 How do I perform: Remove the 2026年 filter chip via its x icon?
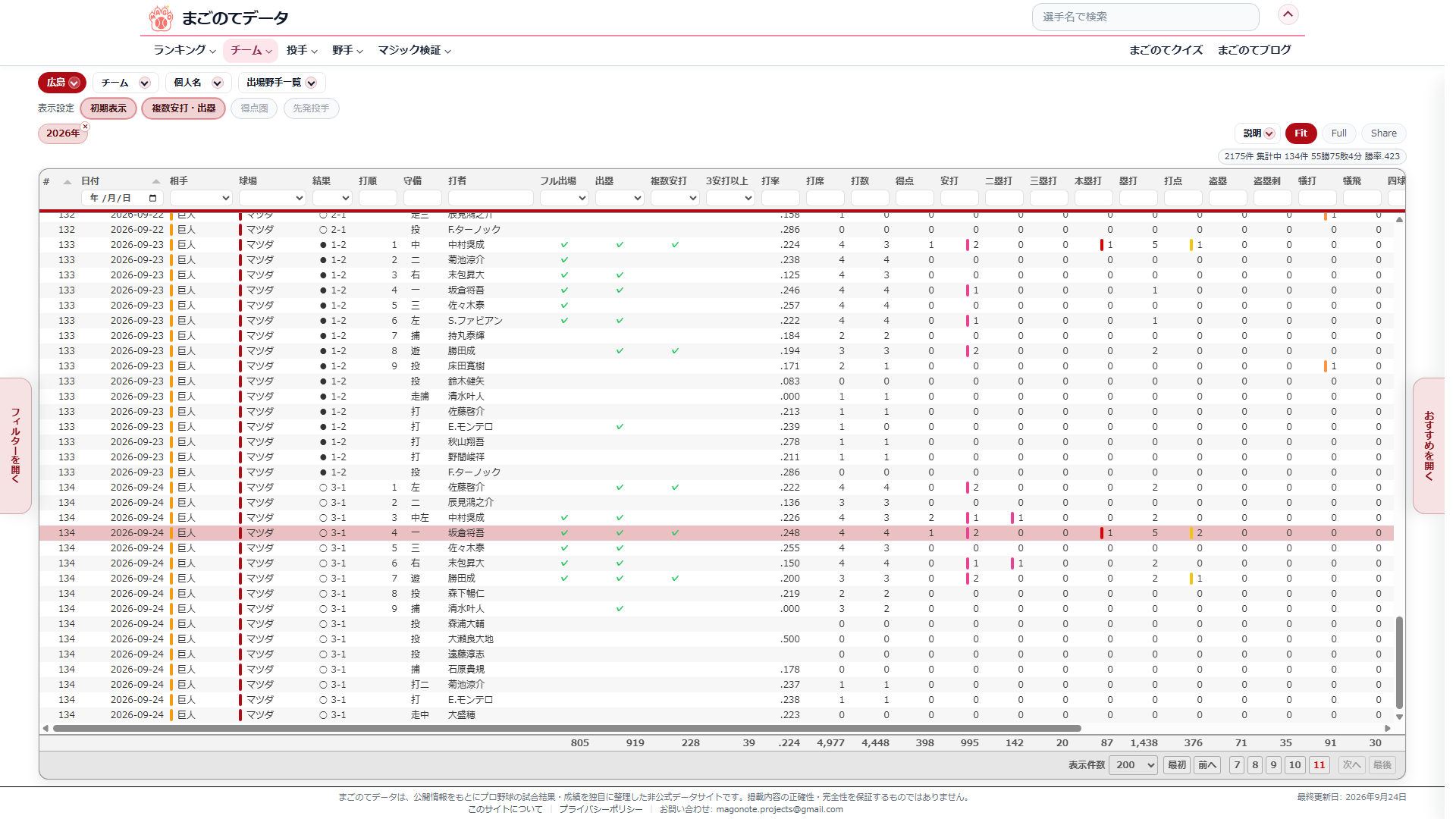click(86, 127)
